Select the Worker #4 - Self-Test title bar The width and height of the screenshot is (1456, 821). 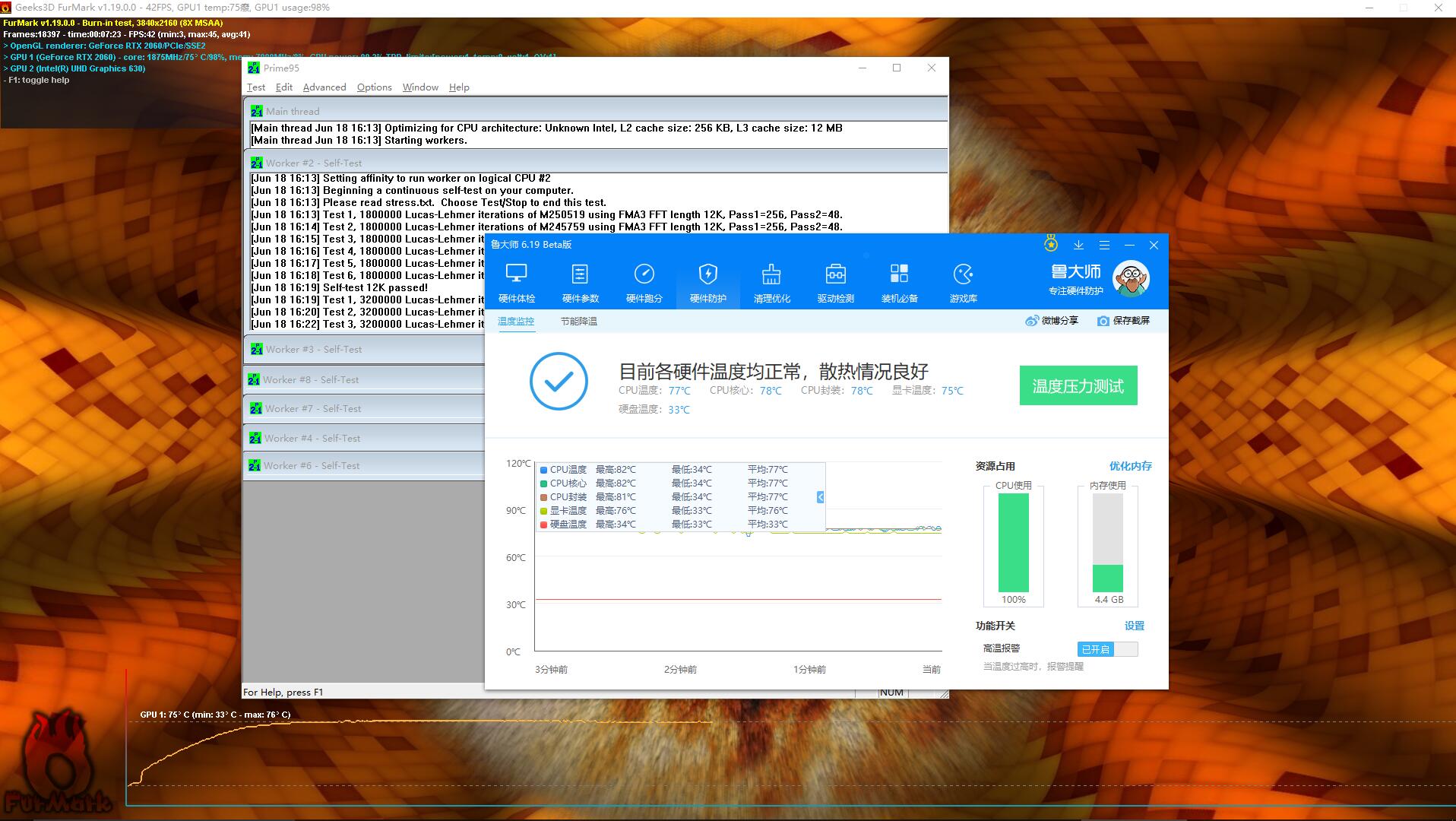[x=366, y=438]
